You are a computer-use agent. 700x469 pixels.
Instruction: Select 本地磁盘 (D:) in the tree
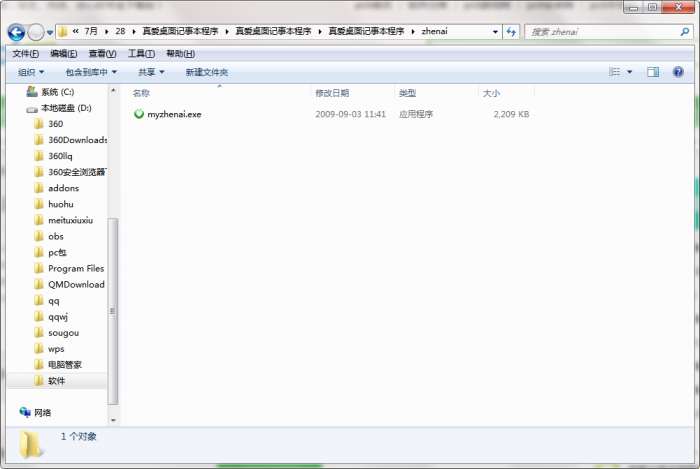point(66,108)
